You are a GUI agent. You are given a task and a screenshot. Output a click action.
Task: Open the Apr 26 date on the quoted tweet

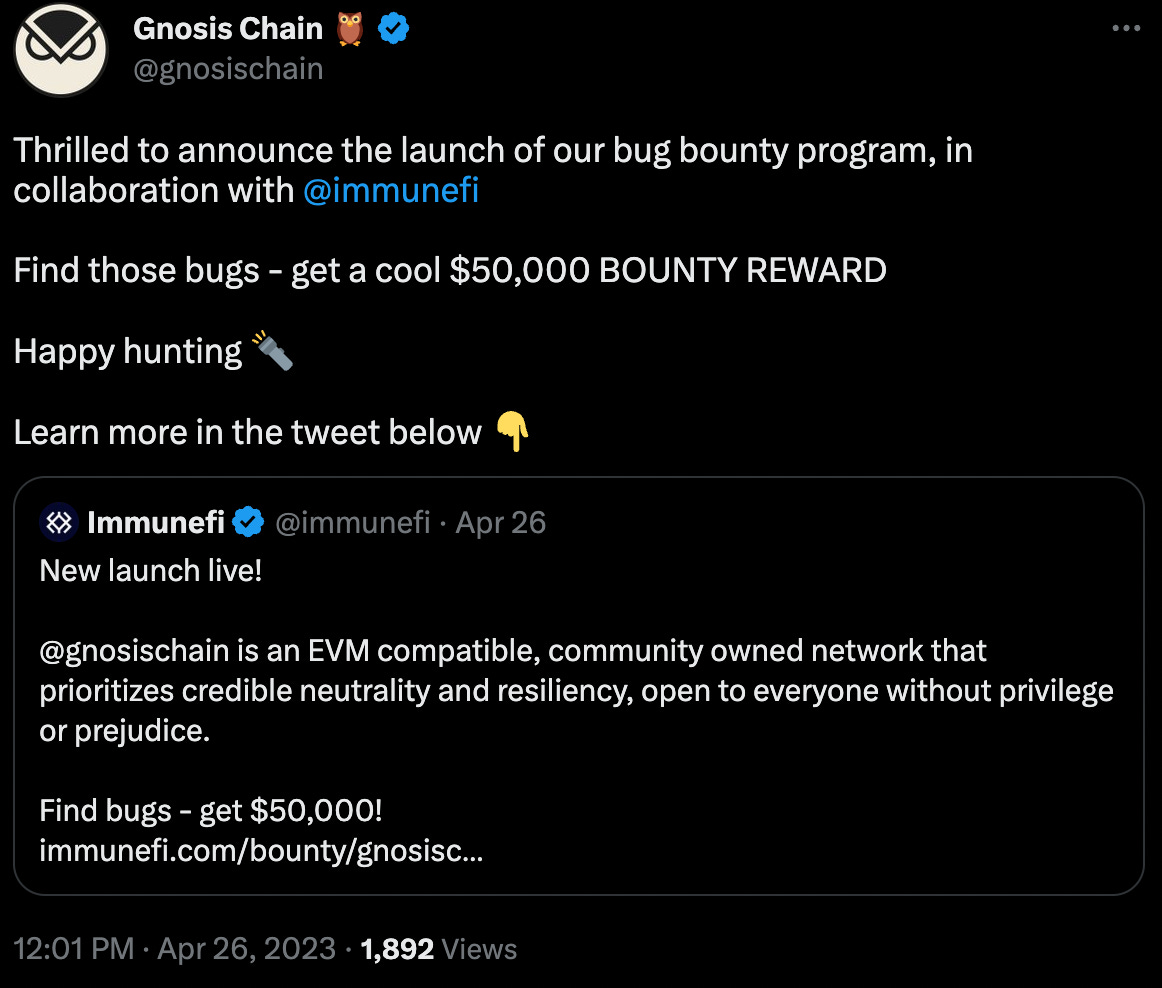(x=500, y=521)
